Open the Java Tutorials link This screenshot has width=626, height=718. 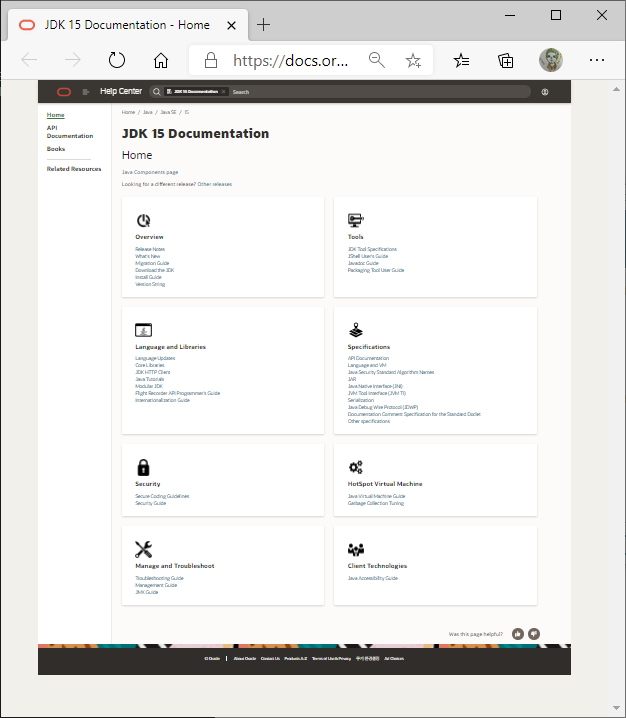[149, 379]
